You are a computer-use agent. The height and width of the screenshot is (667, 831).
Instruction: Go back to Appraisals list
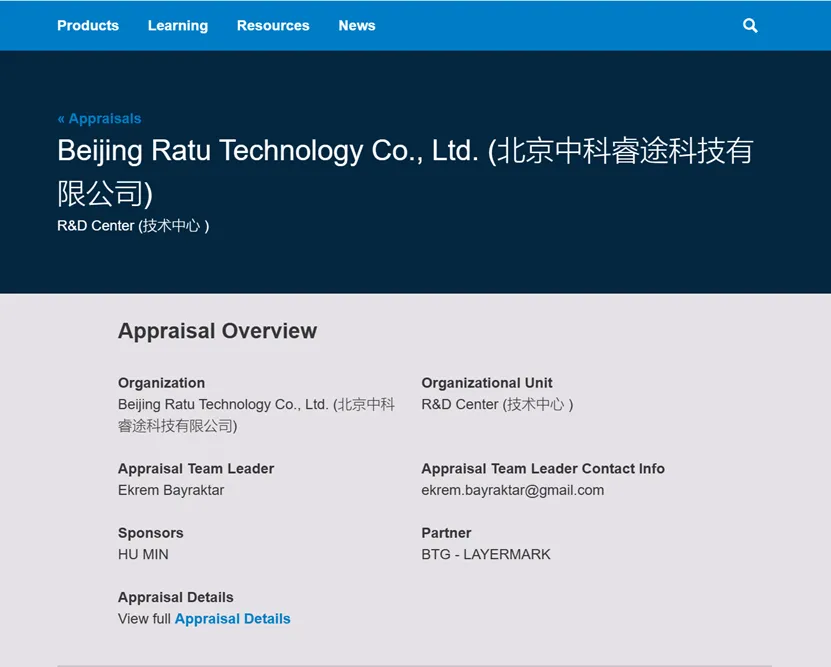point(100,118)
